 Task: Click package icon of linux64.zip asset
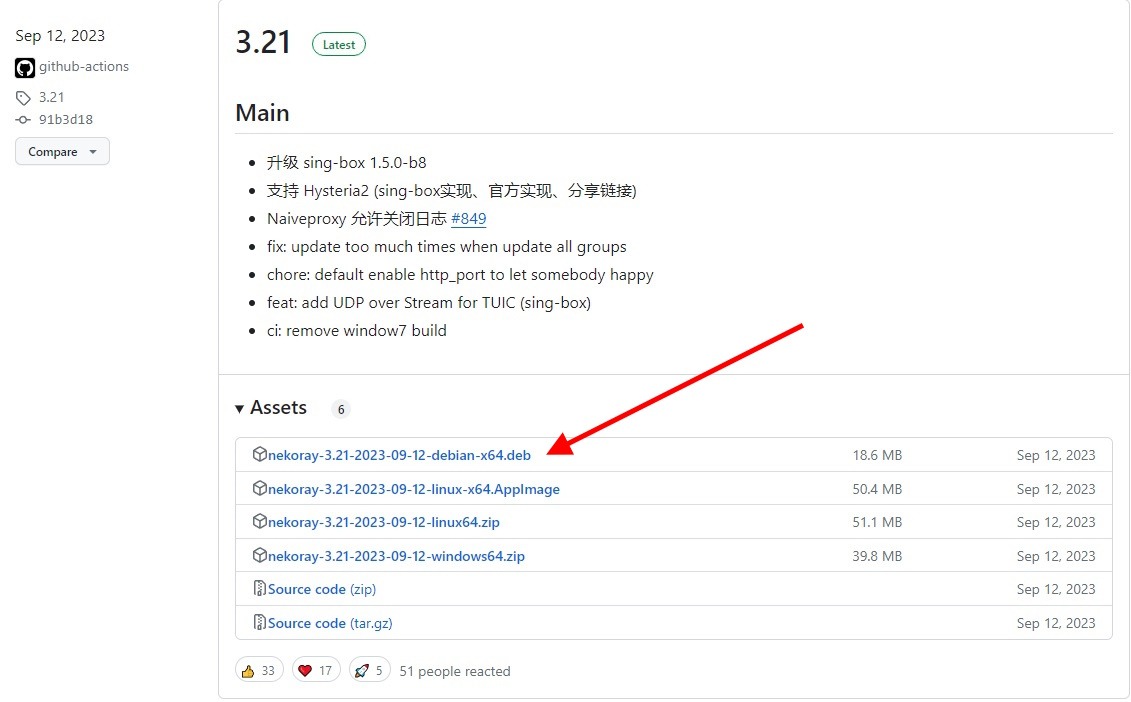[x=260, y=521]
